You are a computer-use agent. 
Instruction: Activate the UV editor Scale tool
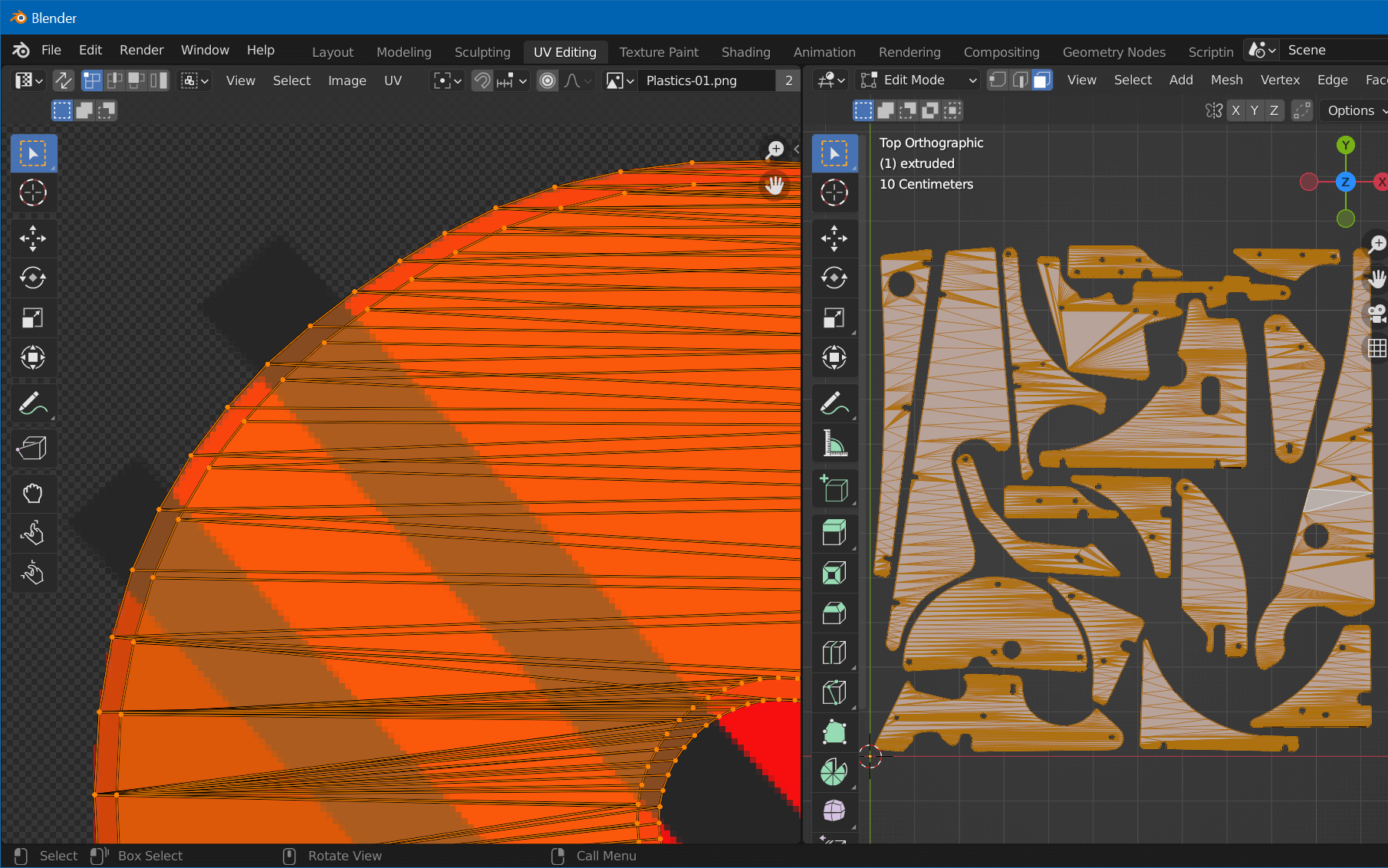(x=33, y=317)
